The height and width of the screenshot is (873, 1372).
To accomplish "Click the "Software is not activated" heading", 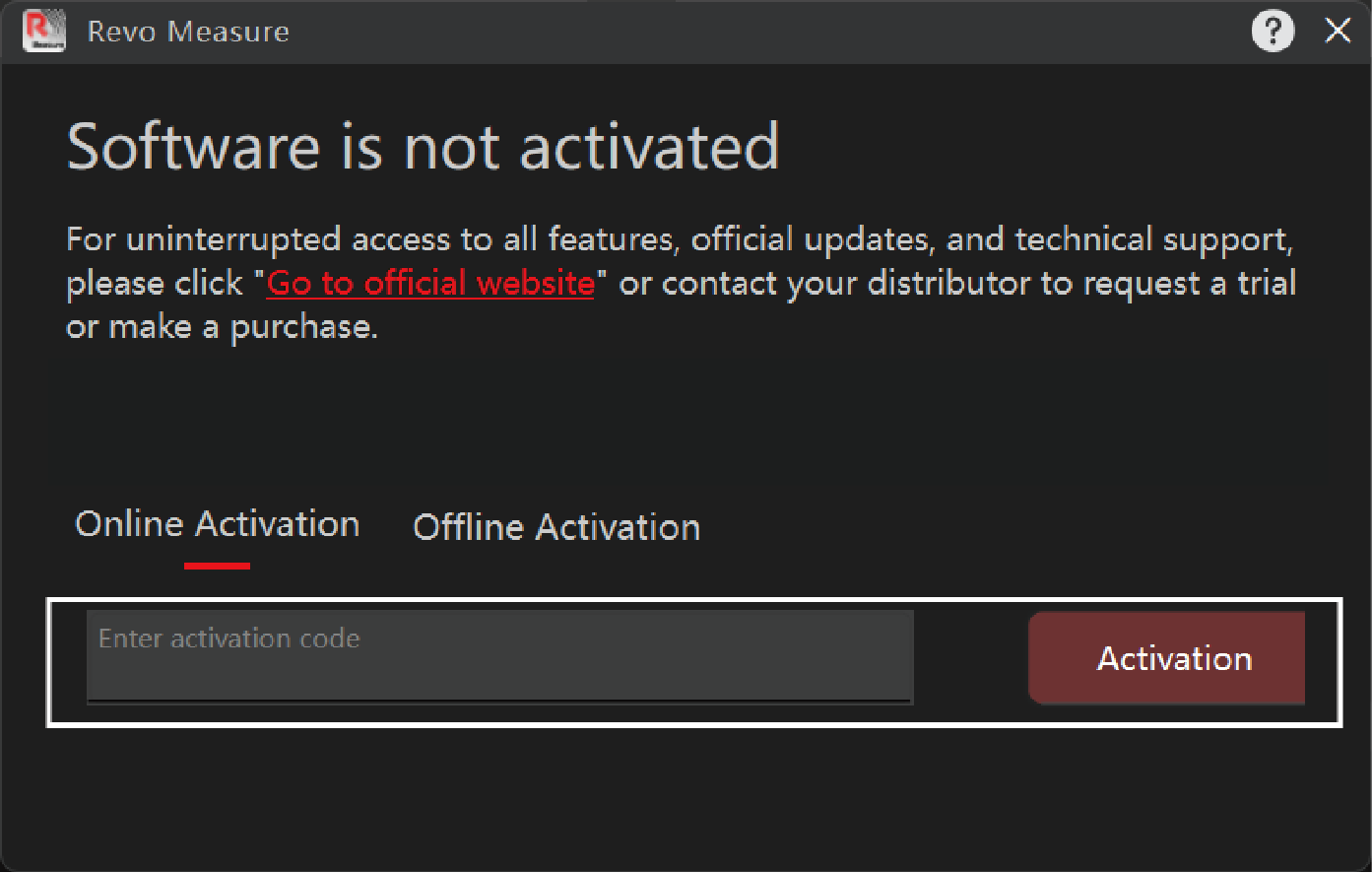I will click(423, 148).
